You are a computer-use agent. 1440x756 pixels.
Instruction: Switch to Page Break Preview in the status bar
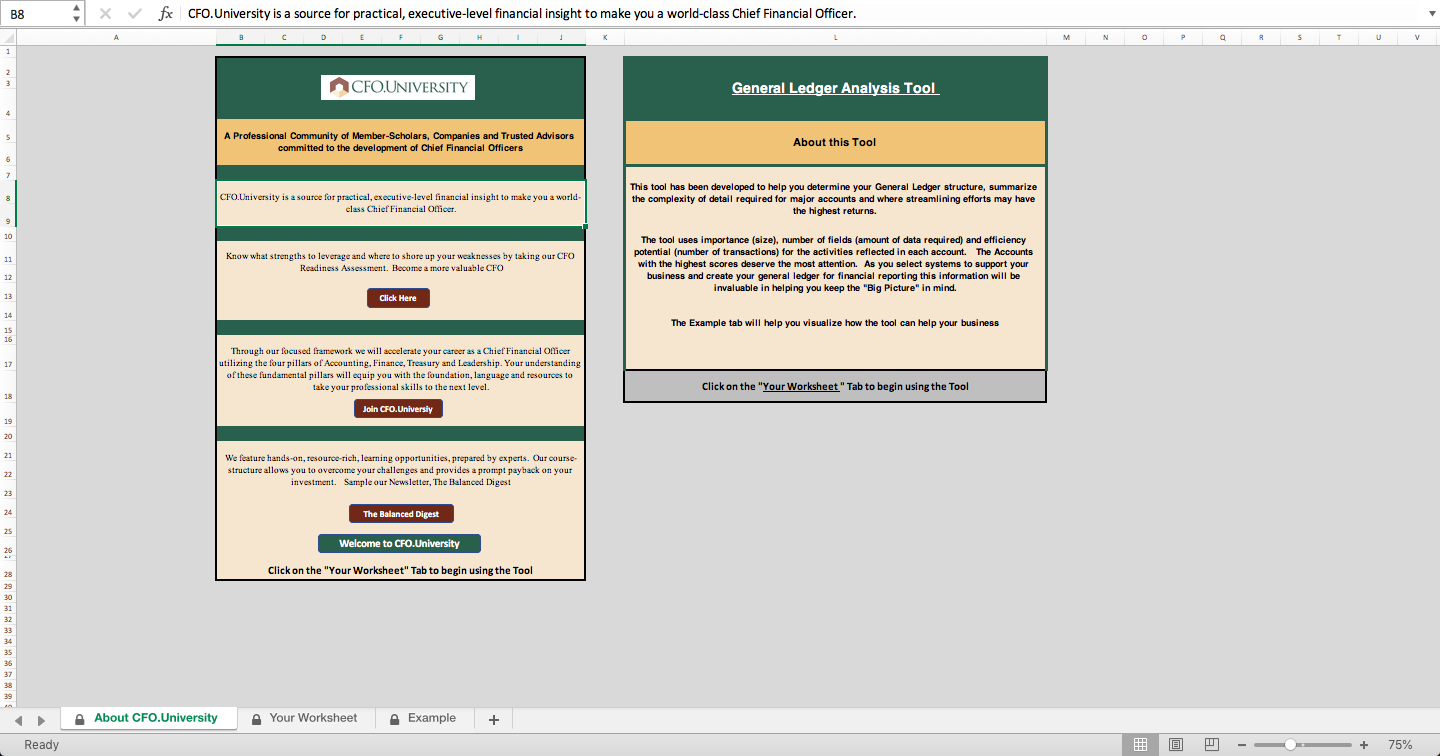pyautogui.click(x=1212, y=745)
